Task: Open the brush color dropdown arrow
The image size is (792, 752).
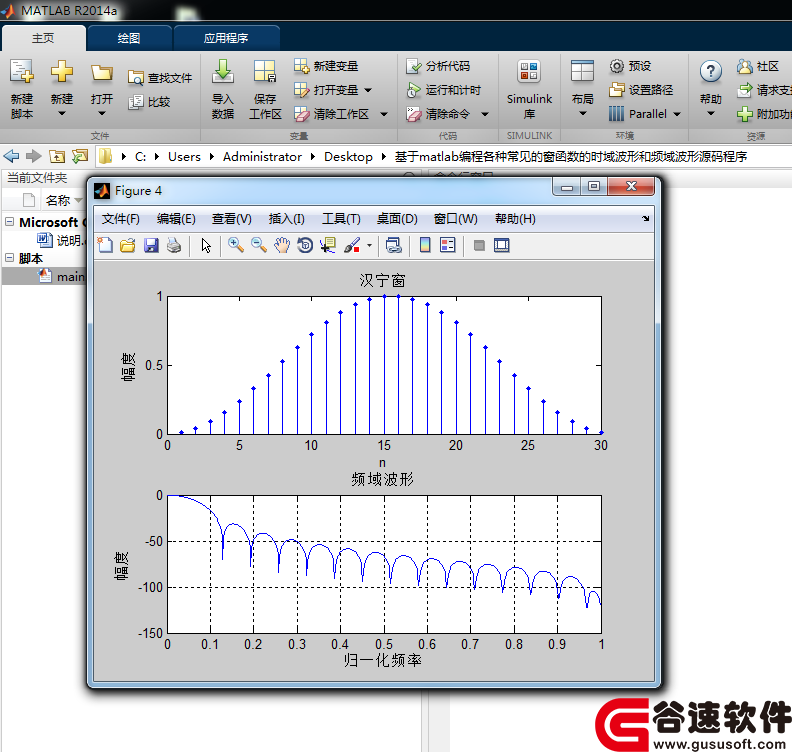Action: pos(369,246)
